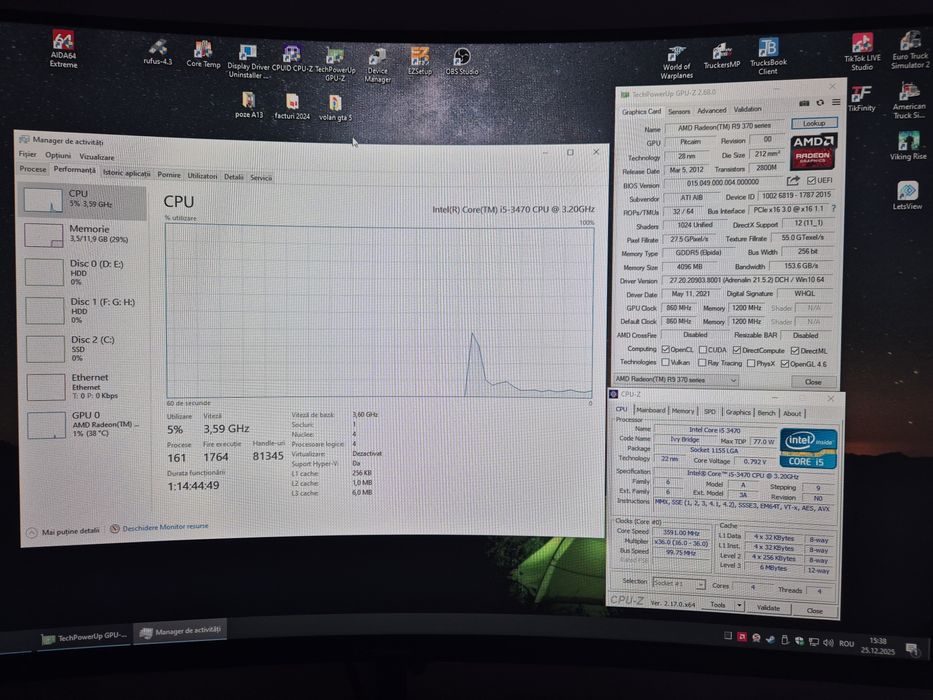Viewport: 933px width, 700px height.
Task: Open the facturi 2024 folder
Action: (292, 107)
